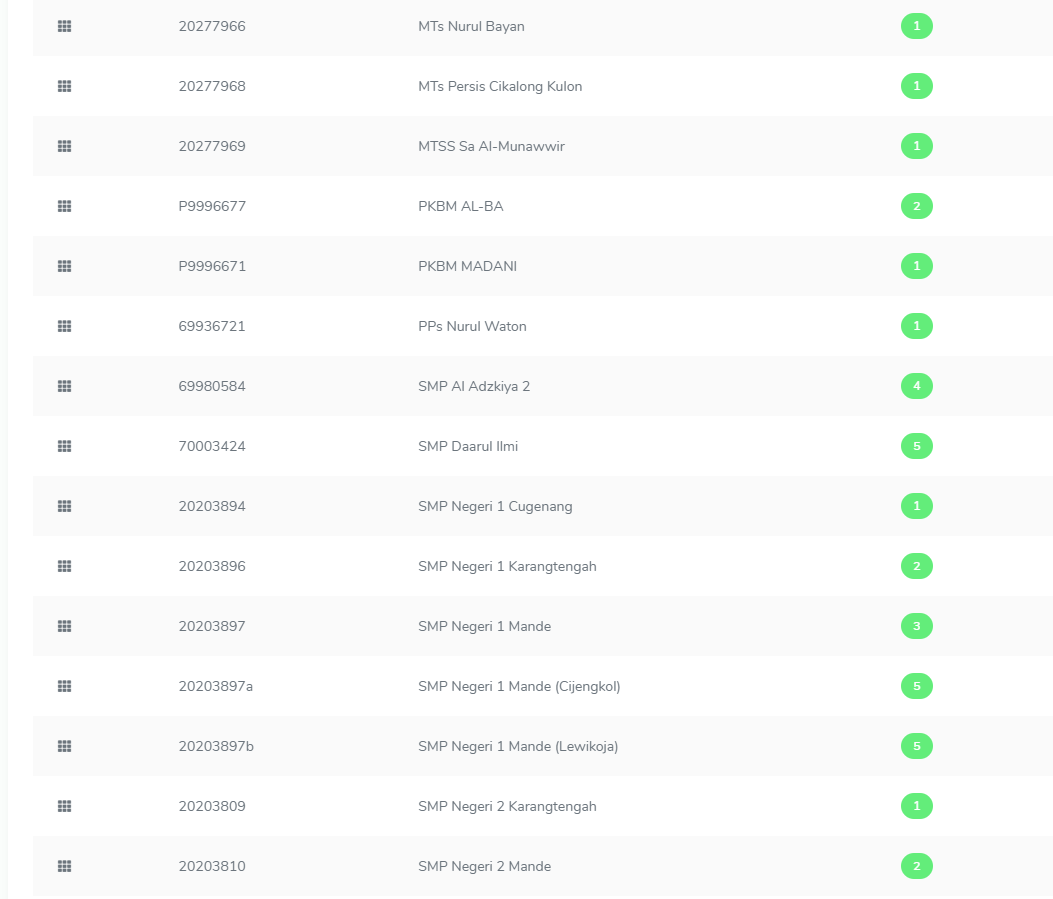1053x899 pixels.
Task: Open SMP Negeri 1 Karangtengah entry
Action: (507, 567)
